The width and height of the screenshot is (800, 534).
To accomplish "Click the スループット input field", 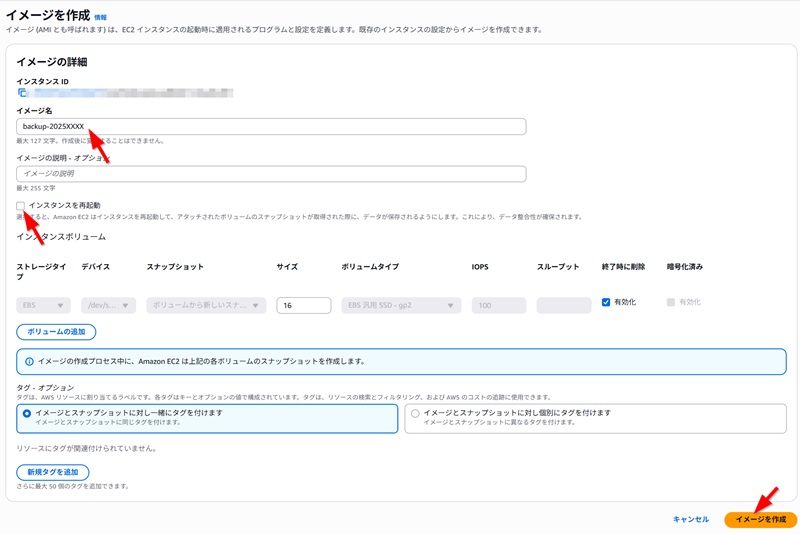I will (x=563, y=306).
